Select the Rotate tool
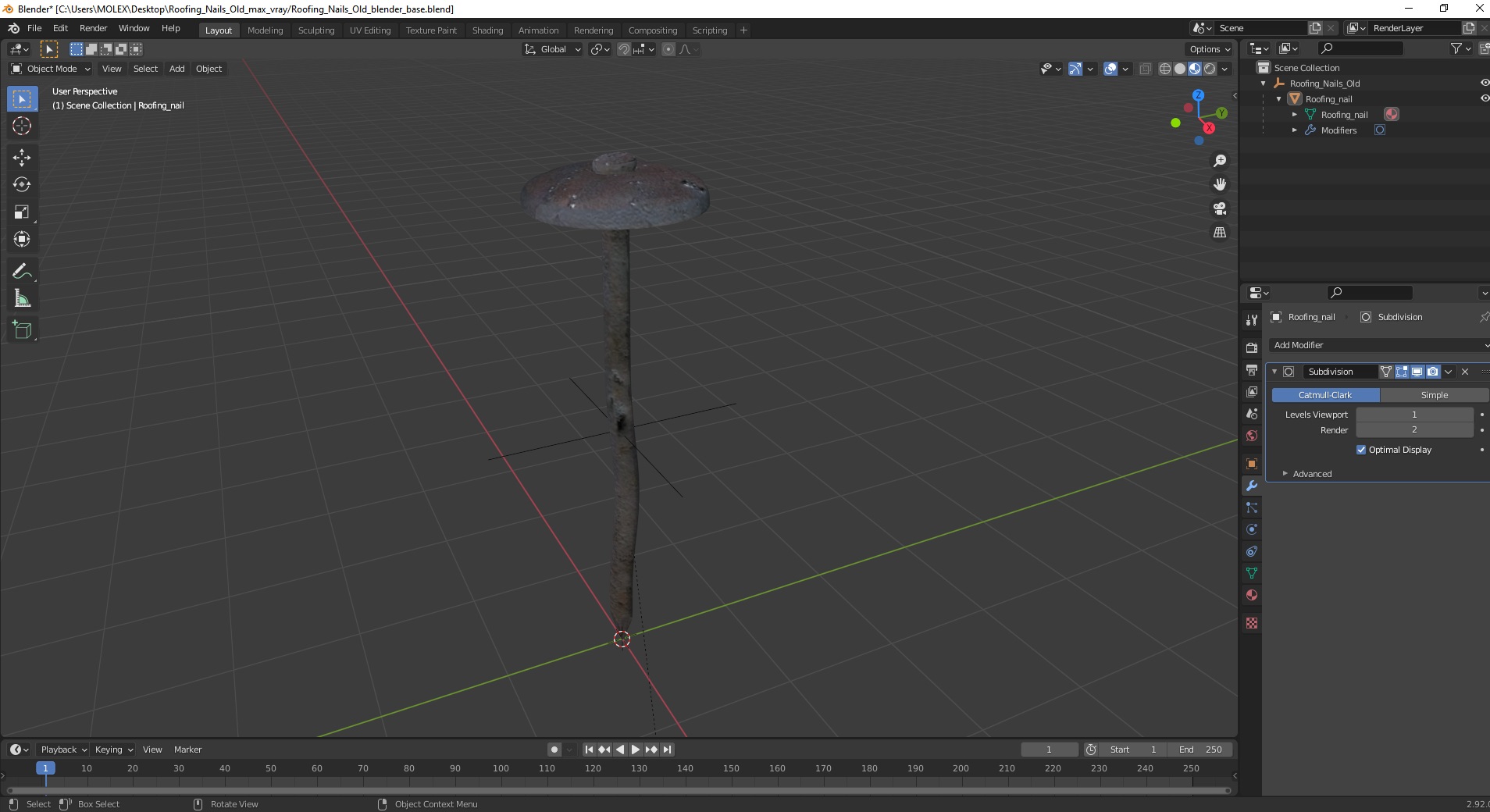Image resolution: width=1490 pixels, height=812 pixels. point(22,184)
